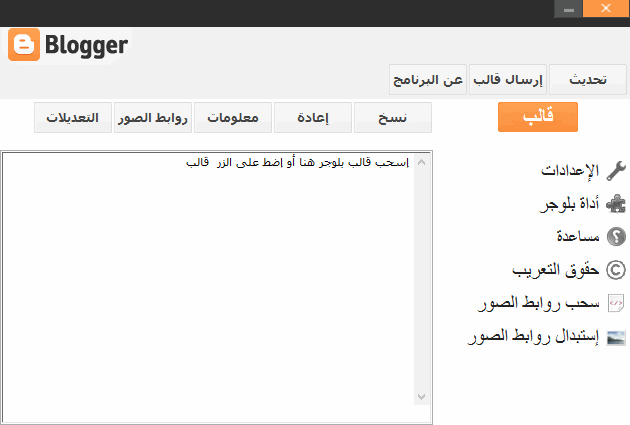Open the الإعدادات settings entry
Viewport: 630px width, 425px height.
(x=570, y=171)
